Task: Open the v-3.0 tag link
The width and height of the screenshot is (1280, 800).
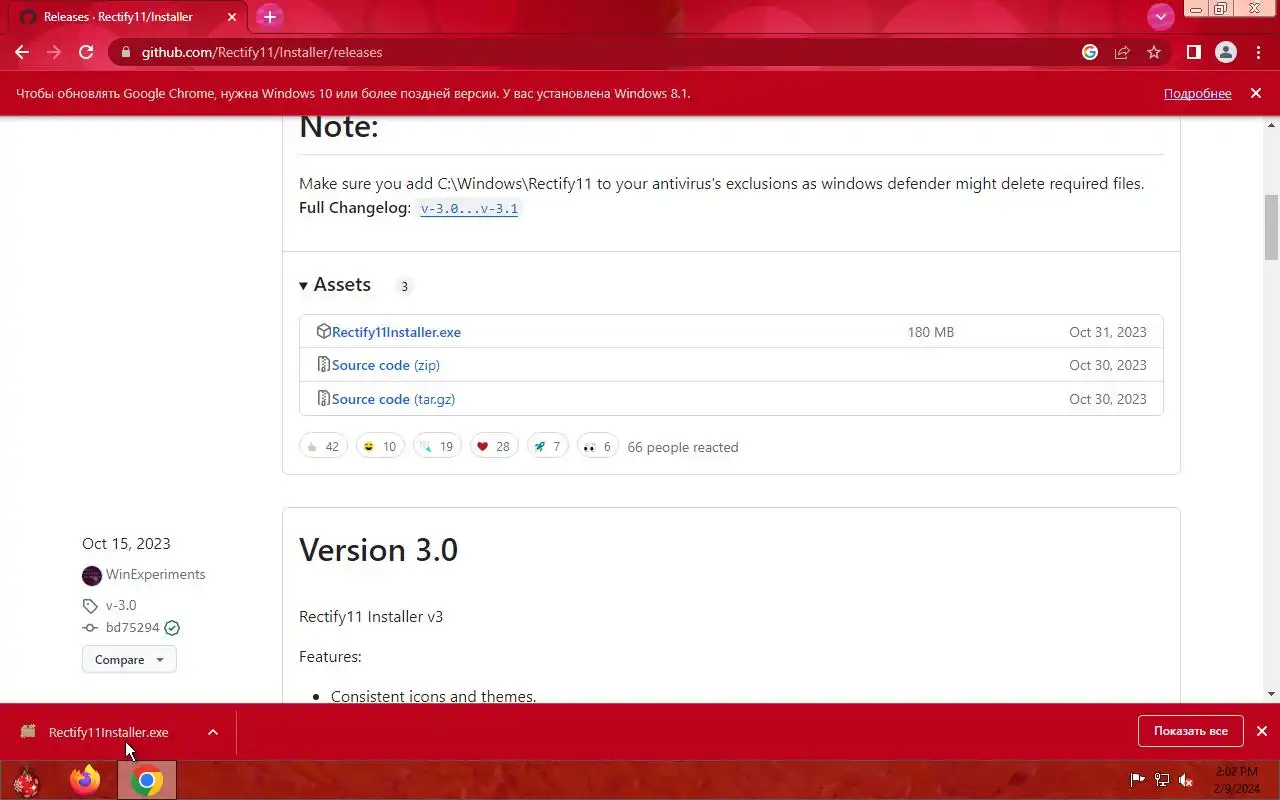Action: tap(121, 605)
